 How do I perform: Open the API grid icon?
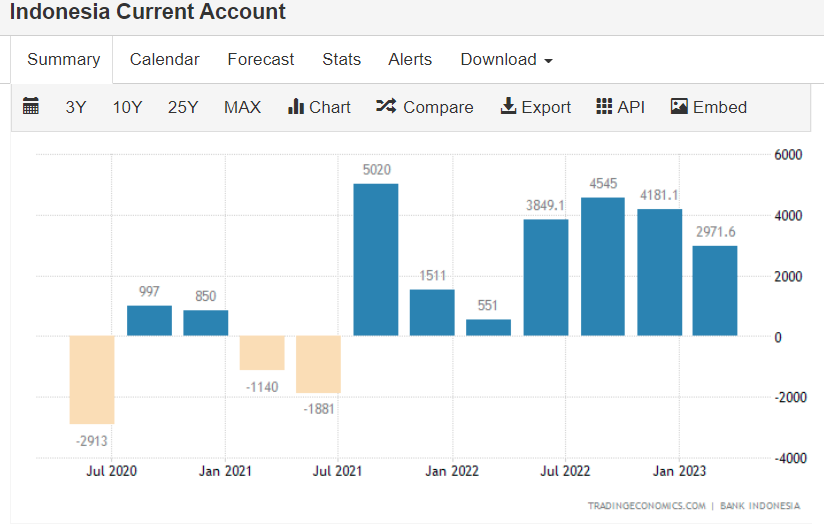604,107
